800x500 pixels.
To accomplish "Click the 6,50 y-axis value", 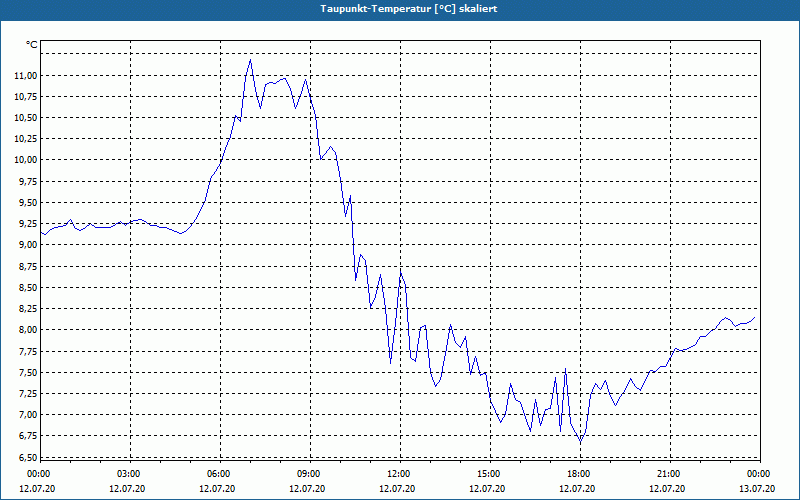I will tap(28, 457).
